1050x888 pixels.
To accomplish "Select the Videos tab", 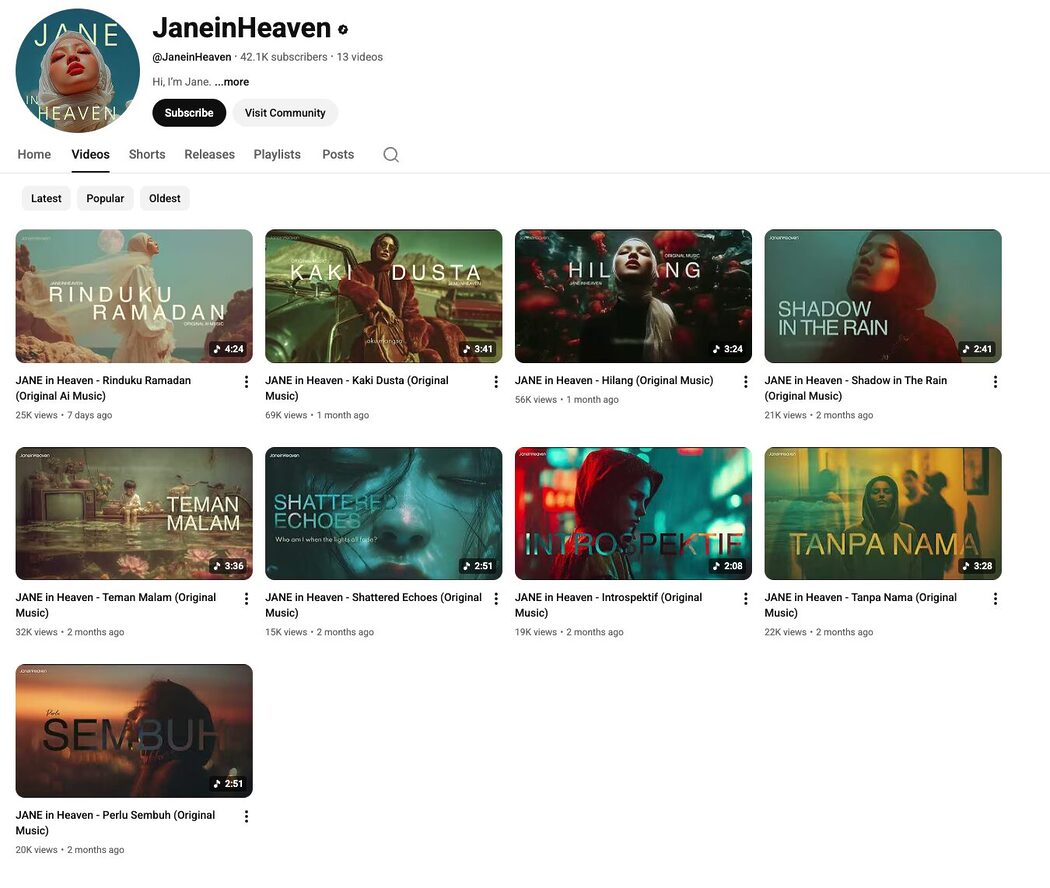I will [x=90, y=155].
